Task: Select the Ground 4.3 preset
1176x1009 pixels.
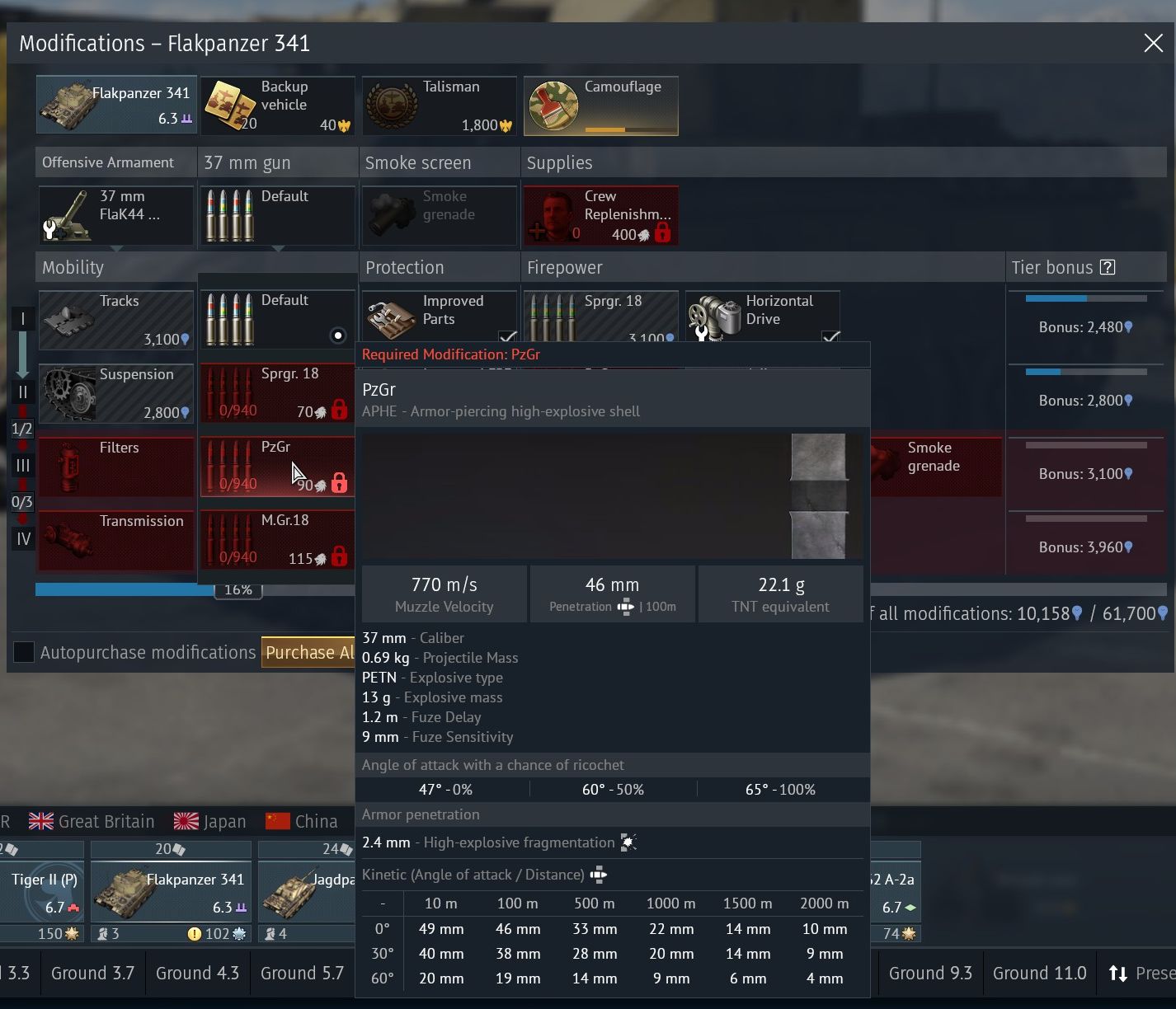Action: coord(197,973)
